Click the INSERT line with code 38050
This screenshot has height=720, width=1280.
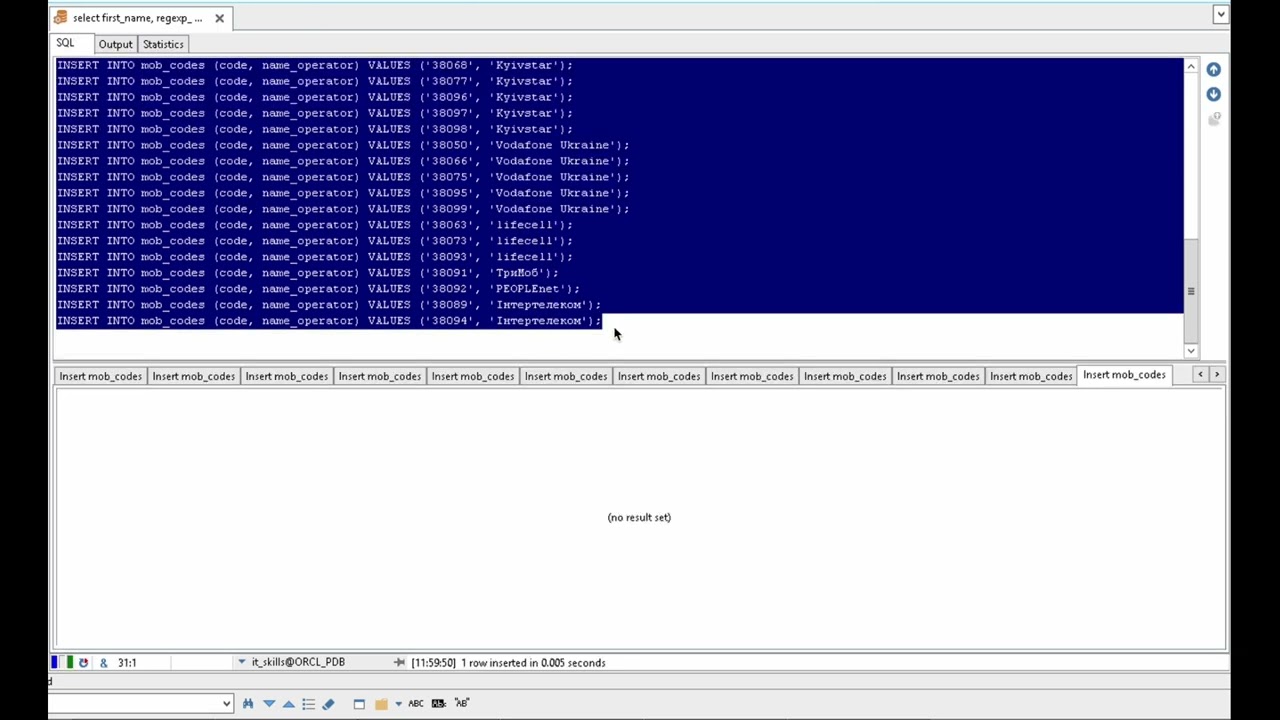coord(343,145)
